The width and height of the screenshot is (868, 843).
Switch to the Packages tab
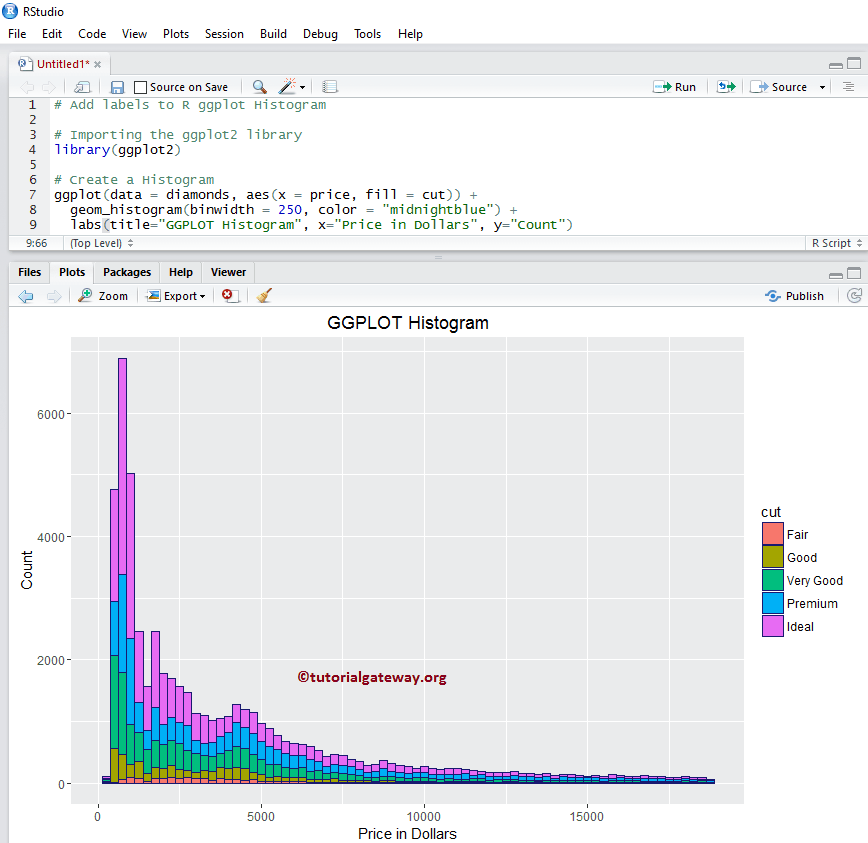click(126, 271)
